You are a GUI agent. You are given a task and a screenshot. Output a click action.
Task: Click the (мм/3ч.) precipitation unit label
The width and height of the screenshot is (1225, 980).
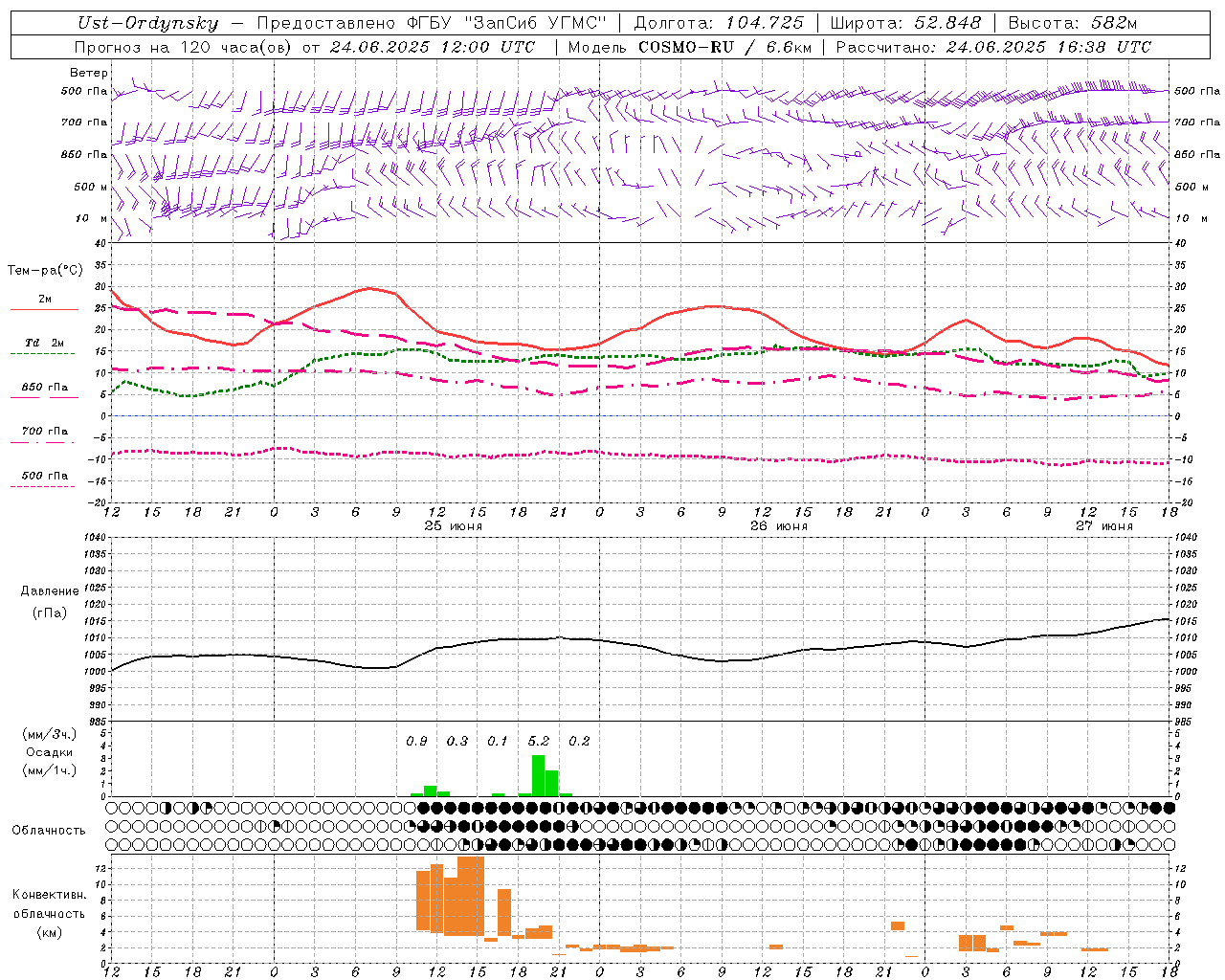click(49, 734)
